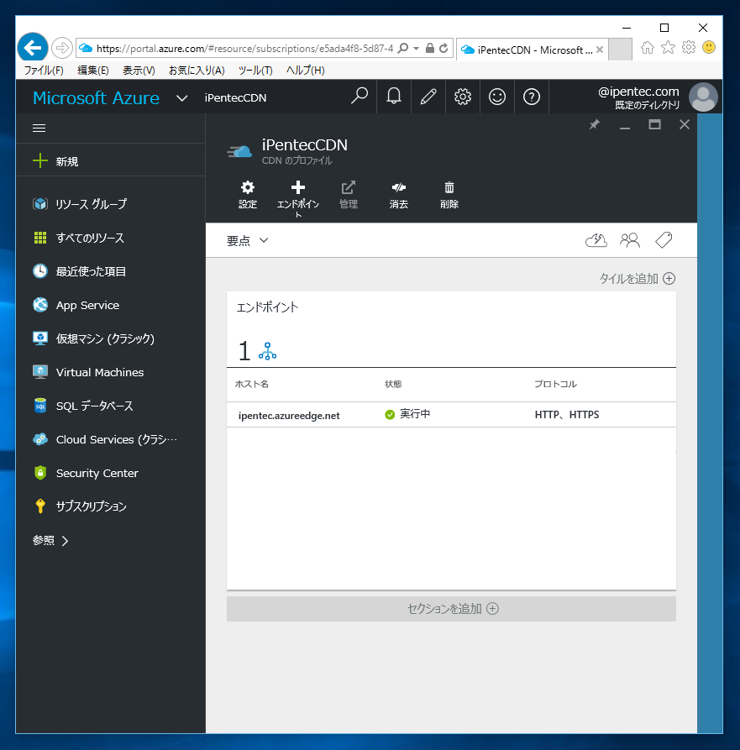740x750 pixels.
Task: Click タイルを追加 add tile
Action: coord(637,278)
